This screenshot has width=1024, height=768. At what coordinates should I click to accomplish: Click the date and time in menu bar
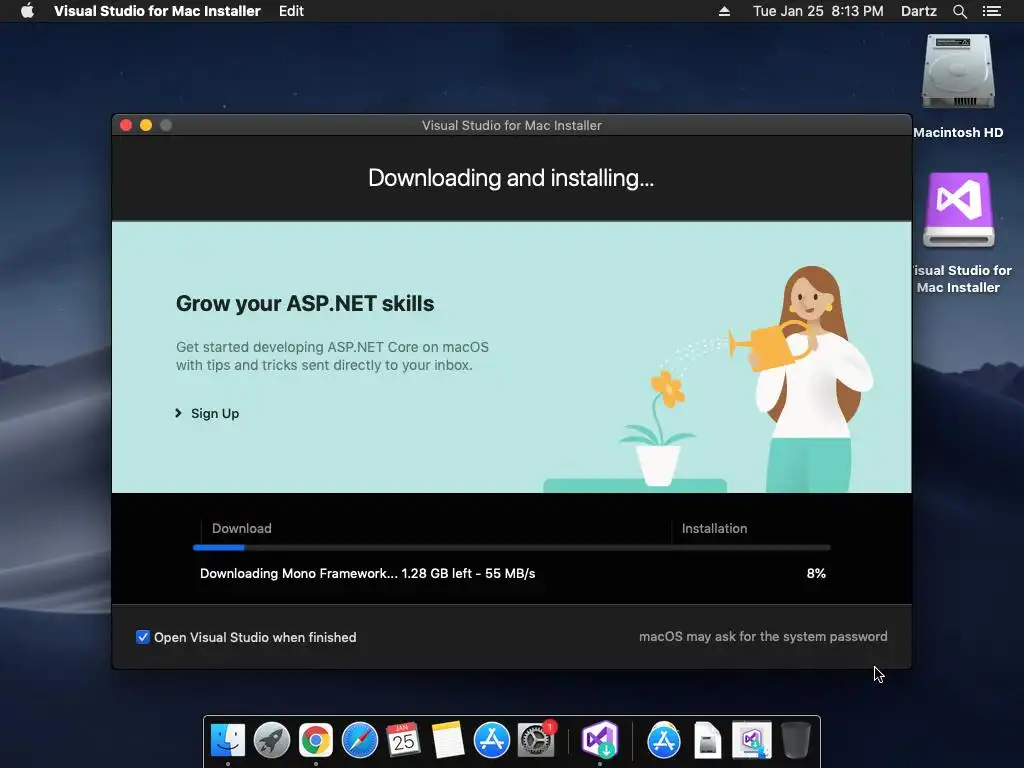tap(818, 11)
